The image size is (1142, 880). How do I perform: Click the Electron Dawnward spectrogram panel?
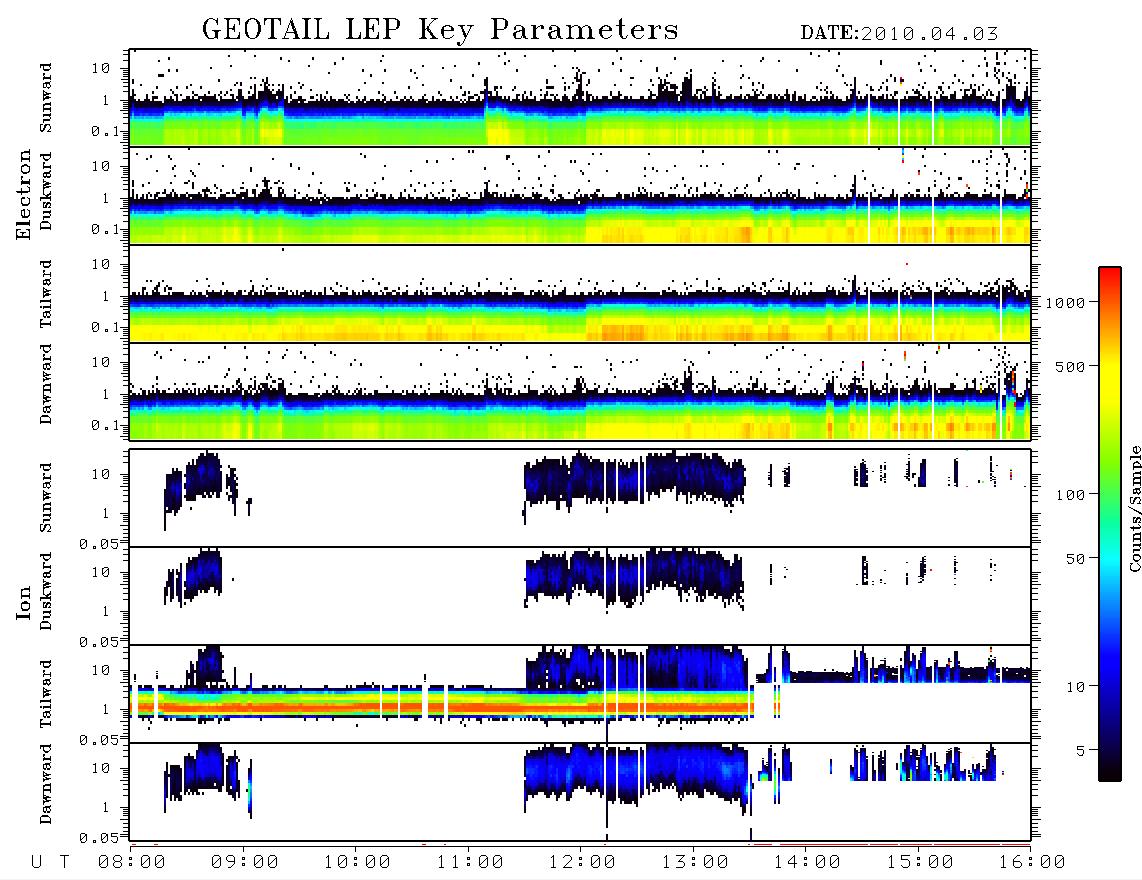click(x=580, y=392)
